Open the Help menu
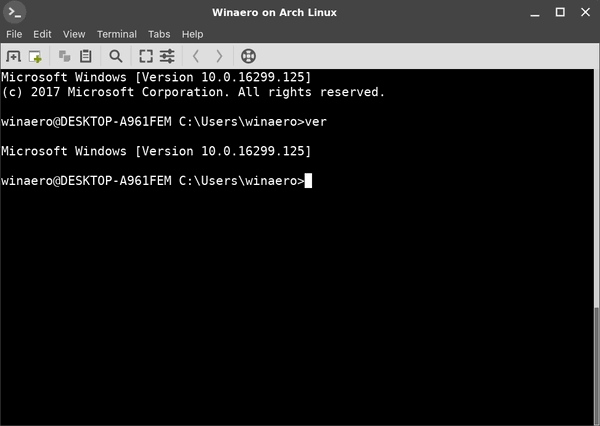This screenshot has height=426, width=600. [x=193, y=34]
